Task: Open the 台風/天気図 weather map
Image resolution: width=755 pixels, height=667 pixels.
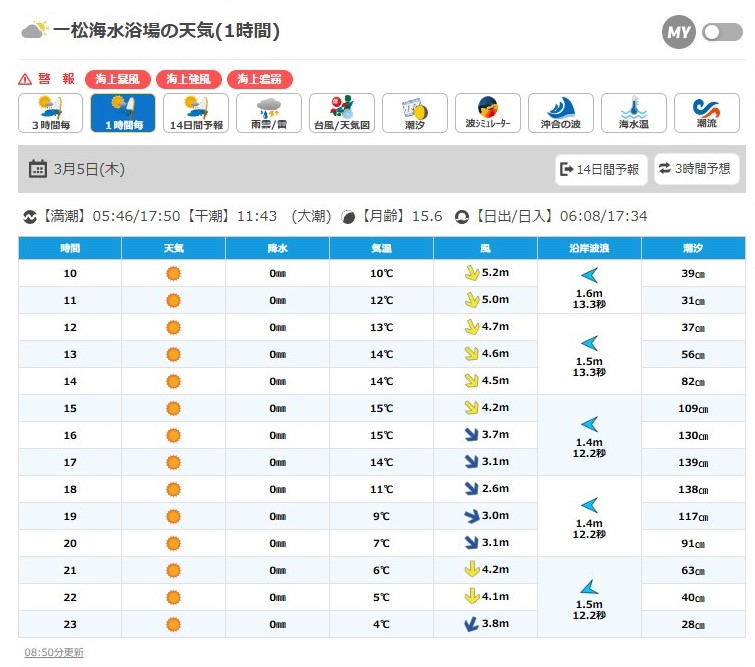Action: click(342, 113)
